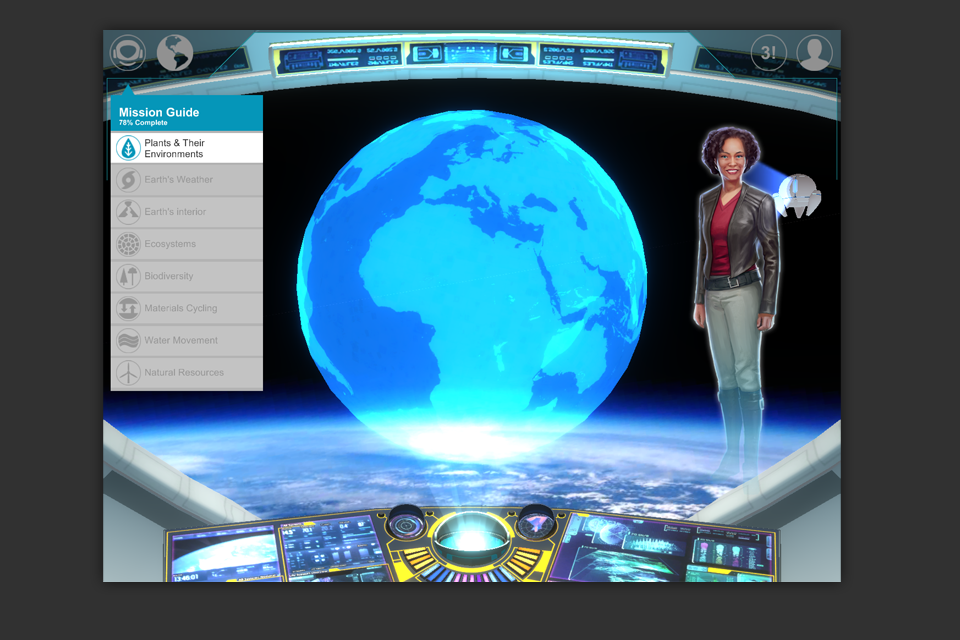Screen dimensions: 960x640
Task: Click the waves icon for Water Movement
Action: click(129, 341)
